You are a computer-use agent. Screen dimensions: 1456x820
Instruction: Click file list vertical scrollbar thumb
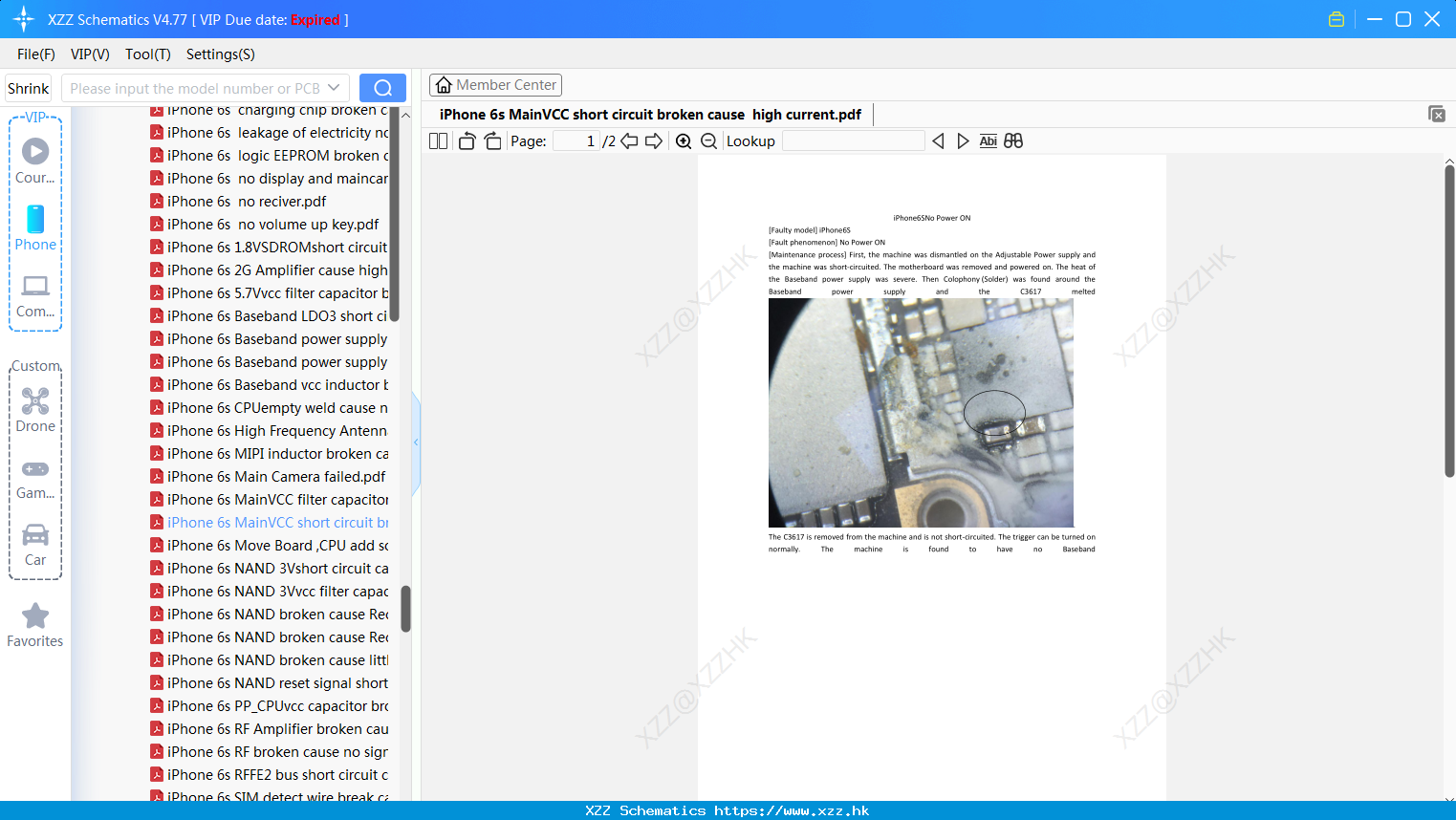(405, 609)
